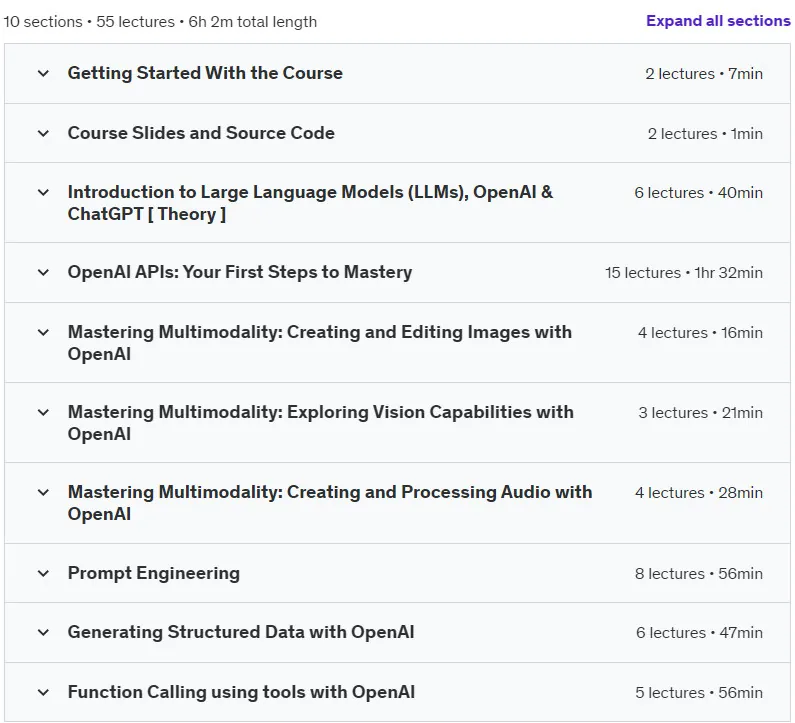Expand chevron for Getting Started With the Course

[44, 74]
